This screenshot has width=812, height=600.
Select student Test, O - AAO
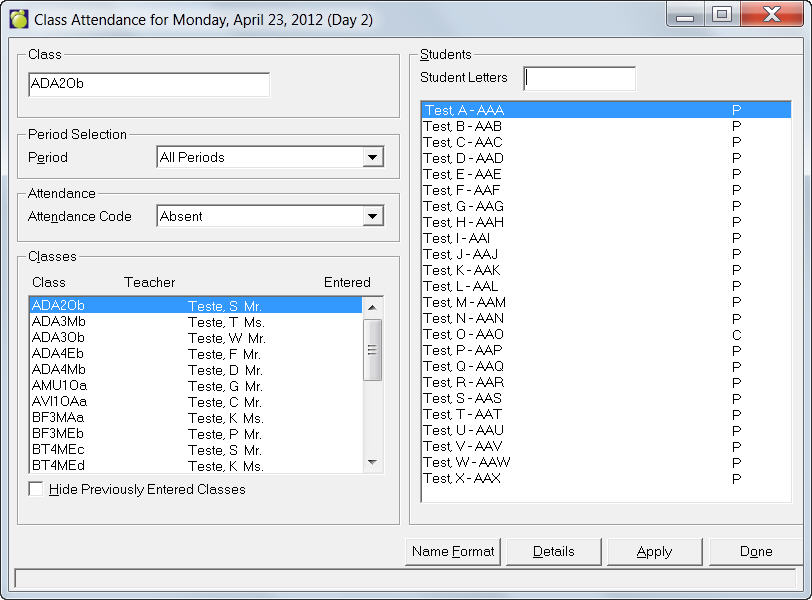pos(463,334)
